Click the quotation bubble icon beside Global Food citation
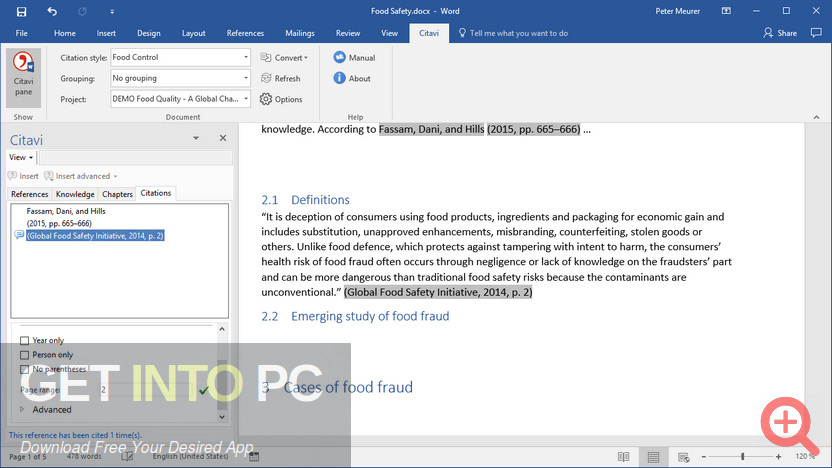The width and height of the screenshot is (832, 468). pyautogui.click(x=19, y=235)
